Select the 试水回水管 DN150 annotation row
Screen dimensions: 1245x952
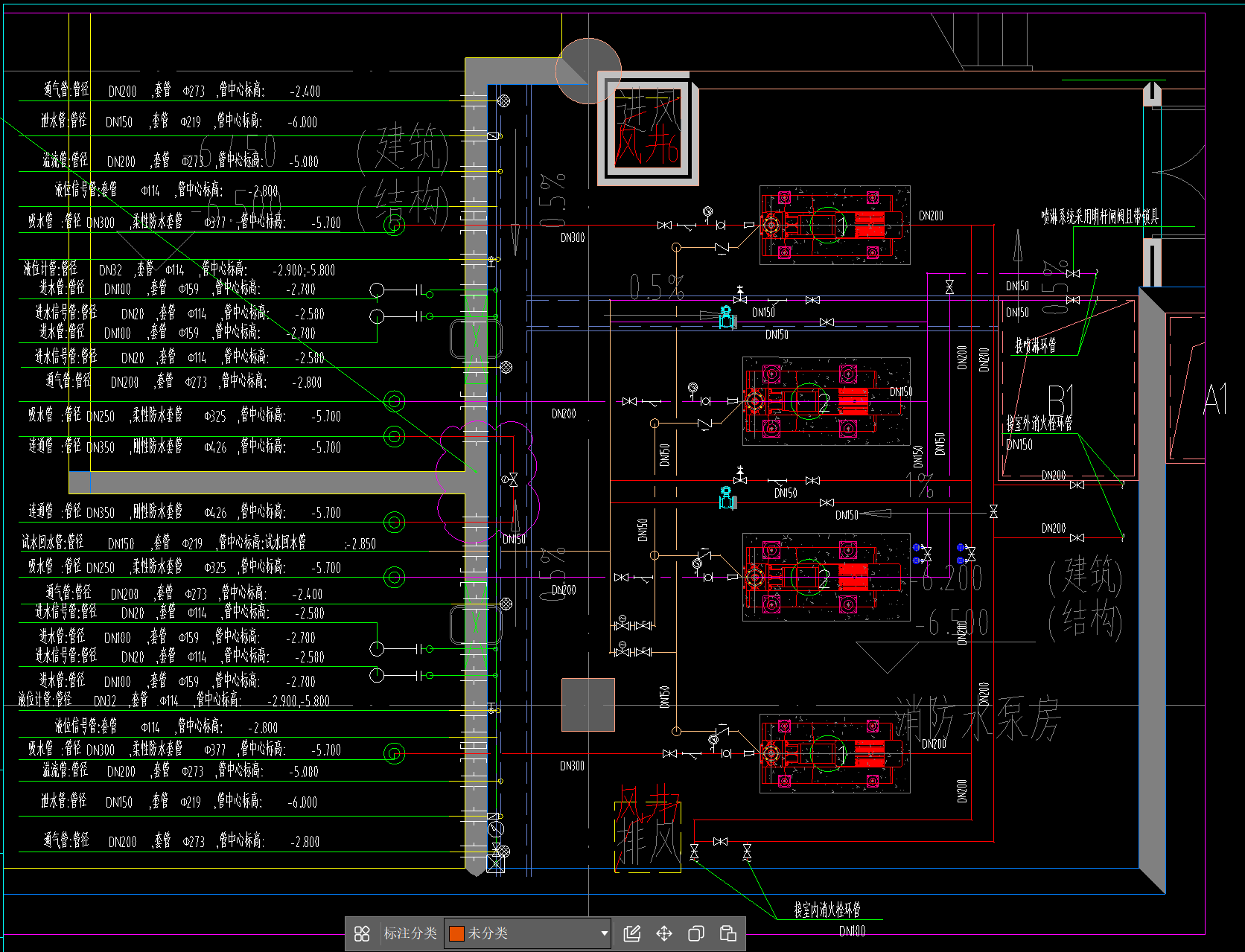(199, 543)
